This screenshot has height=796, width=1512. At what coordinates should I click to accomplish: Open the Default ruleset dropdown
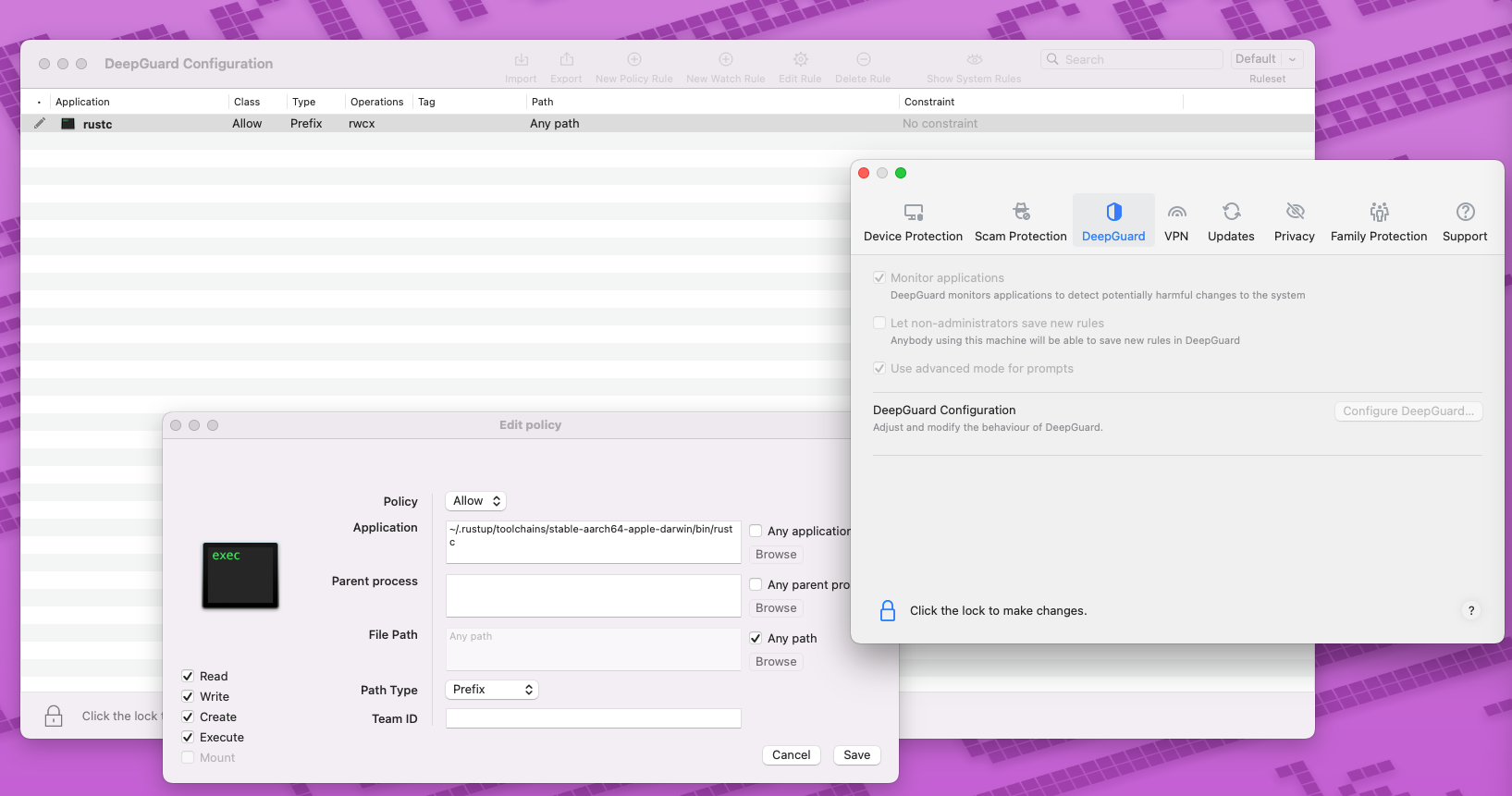pyautogui.click(x=1267, y=59)
